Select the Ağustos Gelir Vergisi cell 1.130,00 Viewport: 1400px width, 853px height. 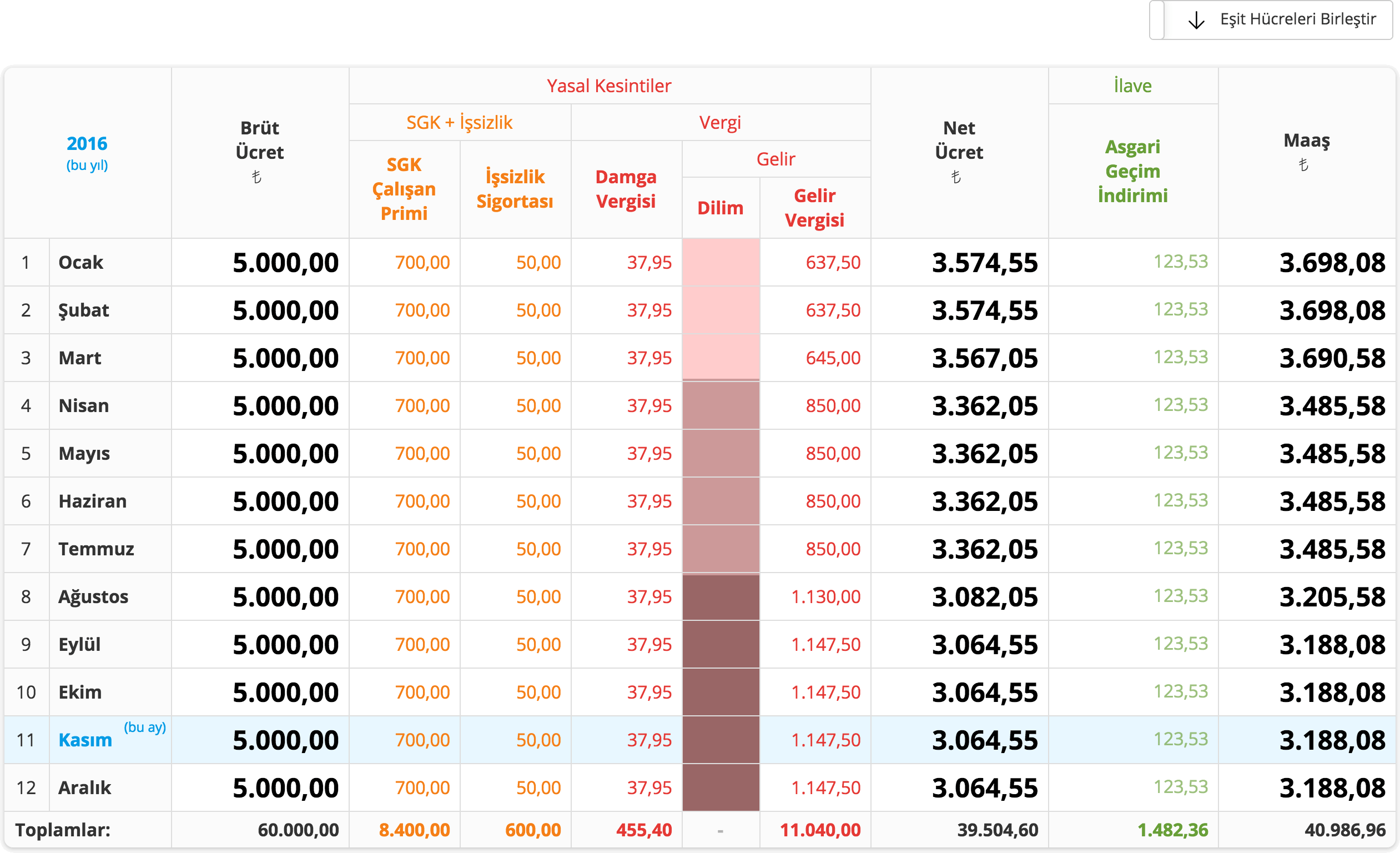click(825, 596)
